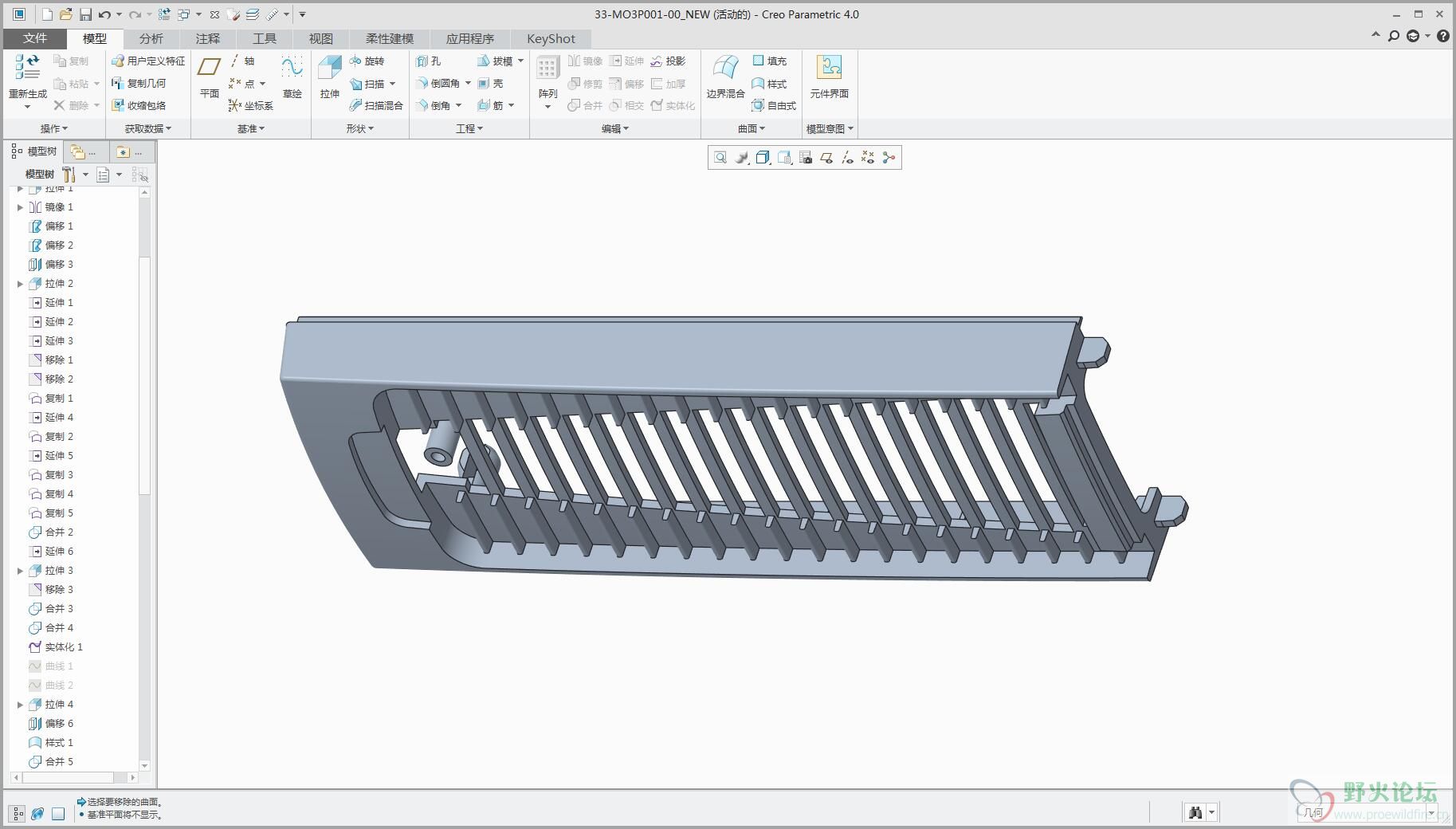Open the 倒圆角 round dropdown arrow
The image size is (1456, 829).
[468, 84]
